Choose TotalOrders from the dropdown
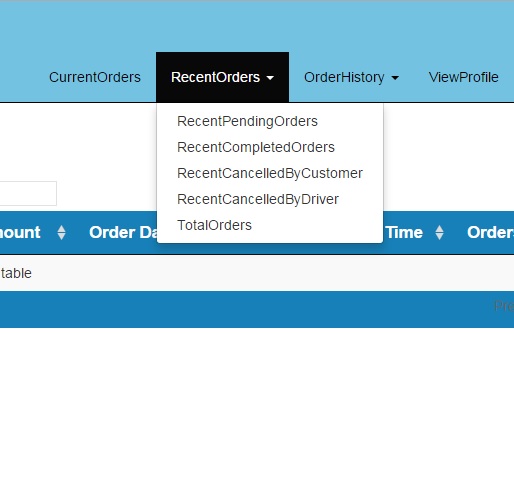The width and height of the screenshot is (514, 483). tap(214, 225)
